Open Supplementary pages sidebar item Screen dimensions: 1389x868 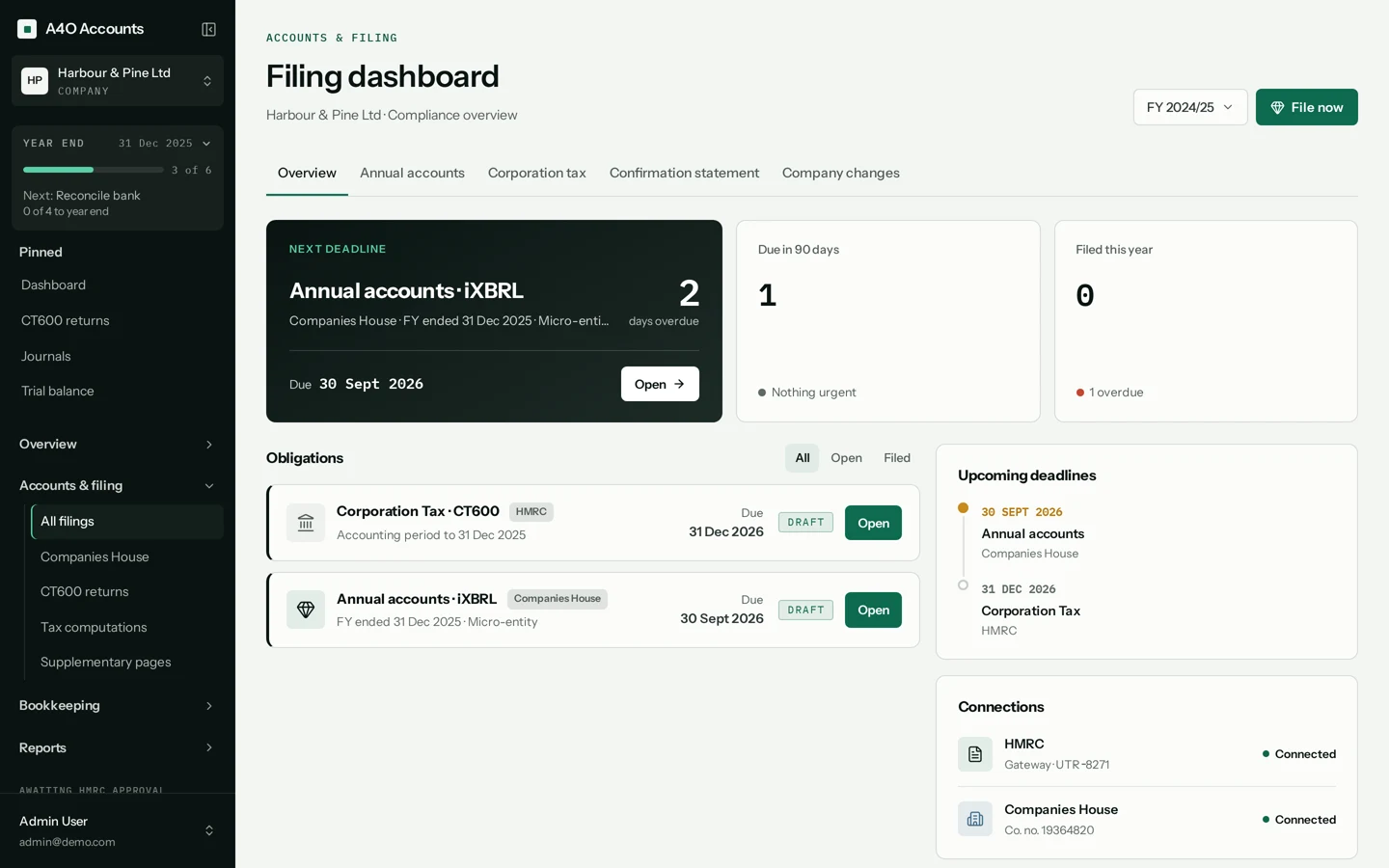pyautogui.click(x=127, y=663)
